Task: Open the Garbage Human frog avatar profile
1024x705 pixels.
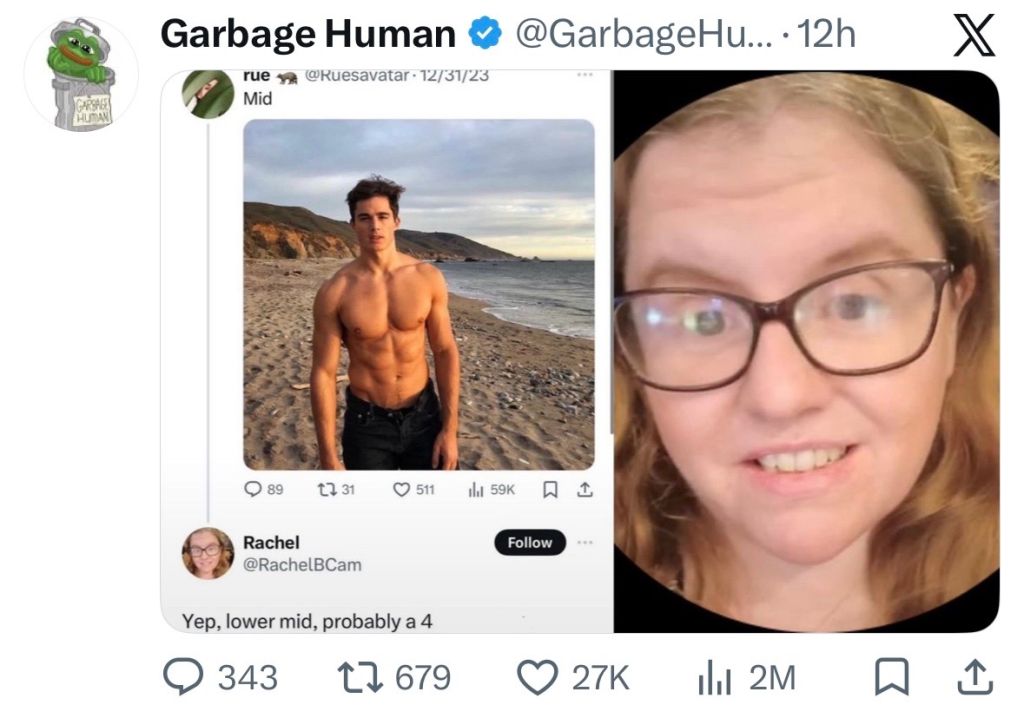Action: (81, 74)
